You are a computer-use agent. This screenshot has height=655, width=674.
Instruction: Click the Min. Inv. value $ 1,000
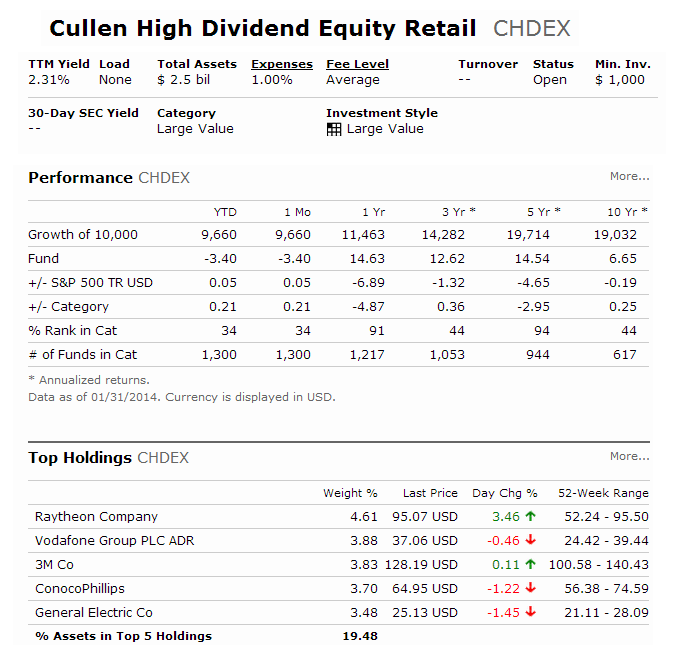(x=620, y=80)
